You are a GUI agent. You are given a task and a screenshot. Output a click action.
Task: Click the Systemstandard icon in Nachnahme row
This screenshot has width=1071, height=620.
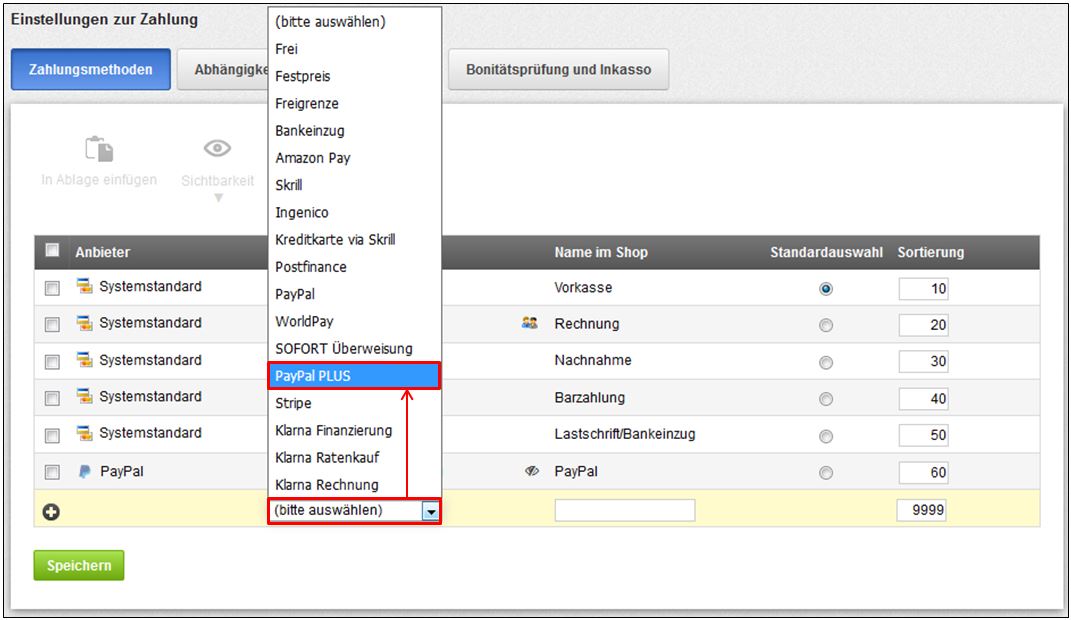(x=84, y=359)
